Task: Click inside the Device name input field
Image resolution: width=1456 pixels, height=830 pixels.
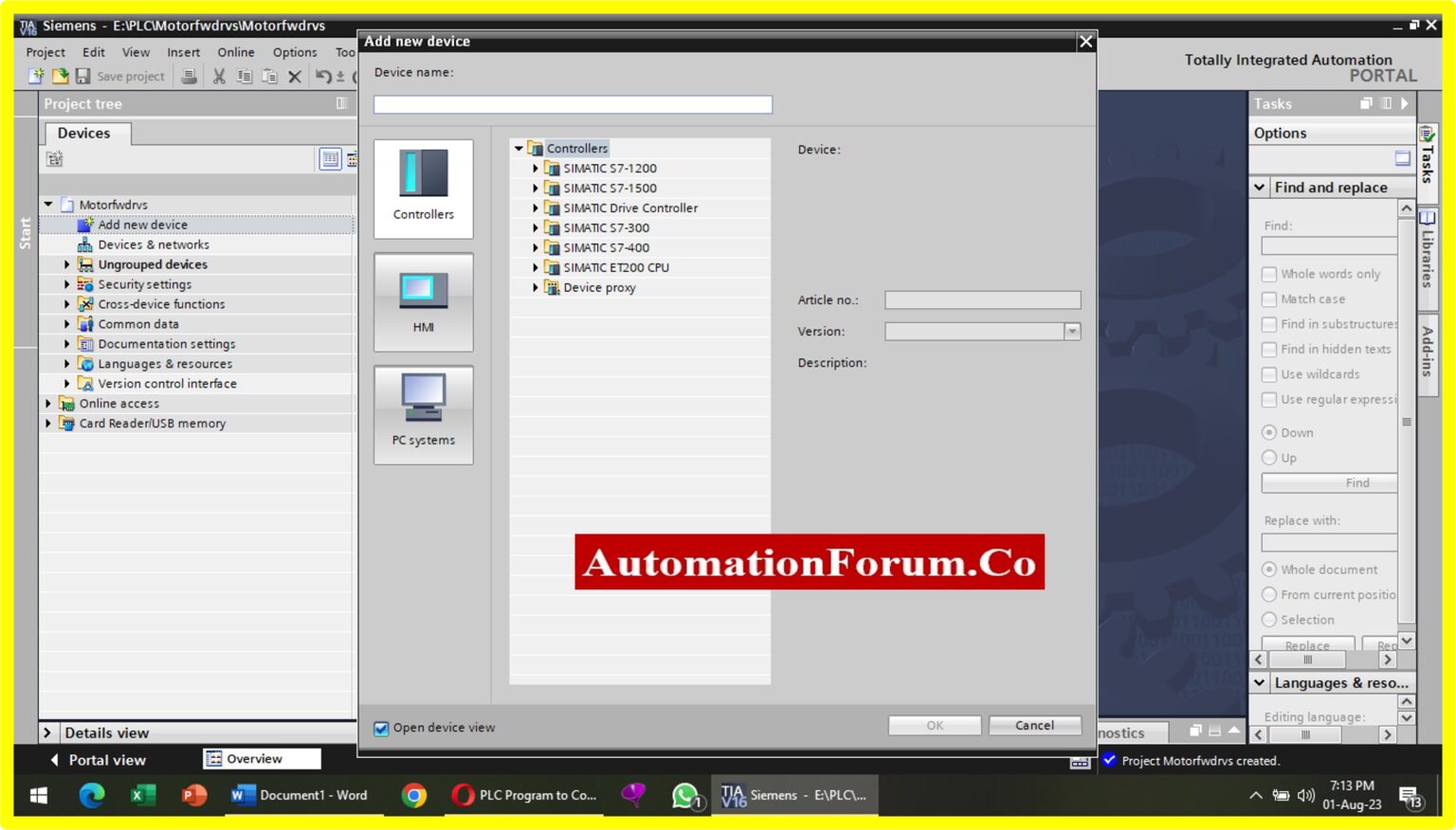Action: (x=572, y=104)
